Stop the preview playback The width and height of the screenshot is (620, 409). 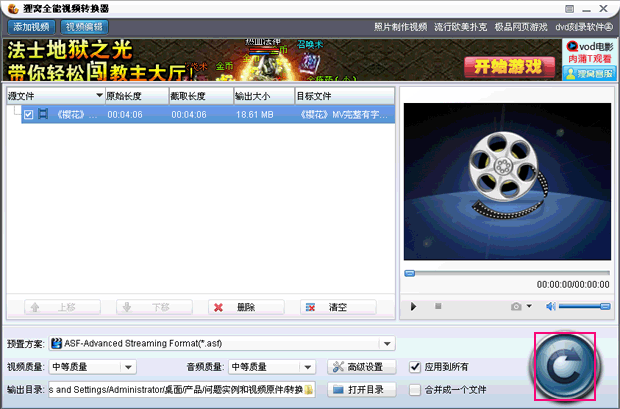(438, 306)
